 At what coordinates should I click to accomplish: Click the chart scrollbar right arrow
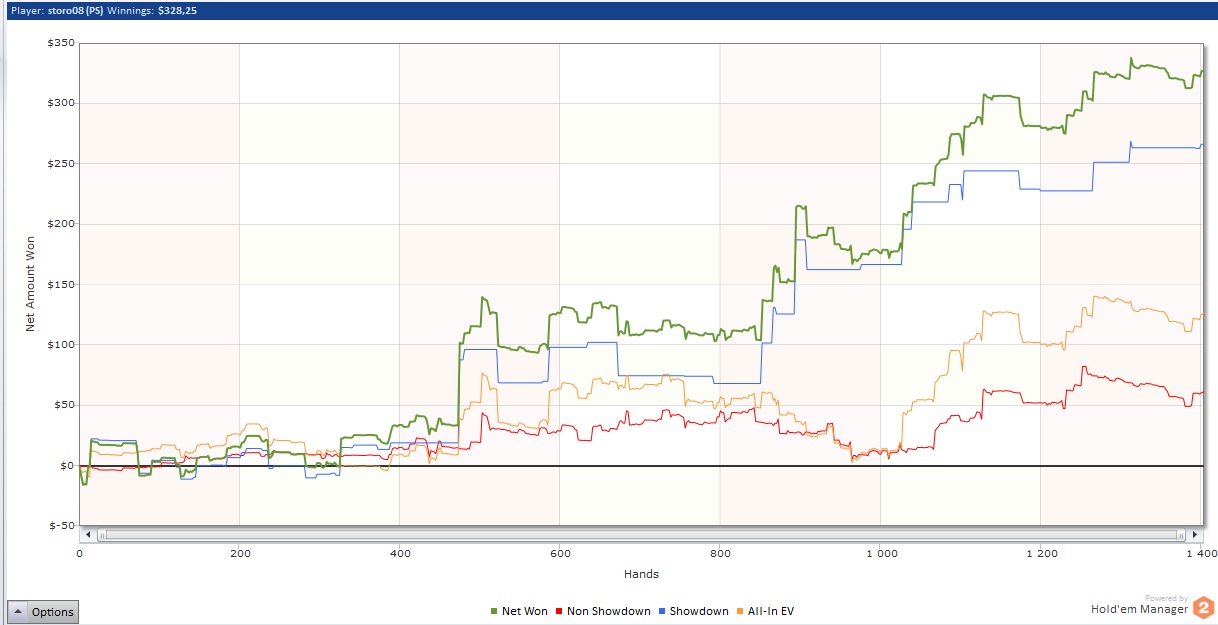pyautogui.click(x=1195, y=535)
